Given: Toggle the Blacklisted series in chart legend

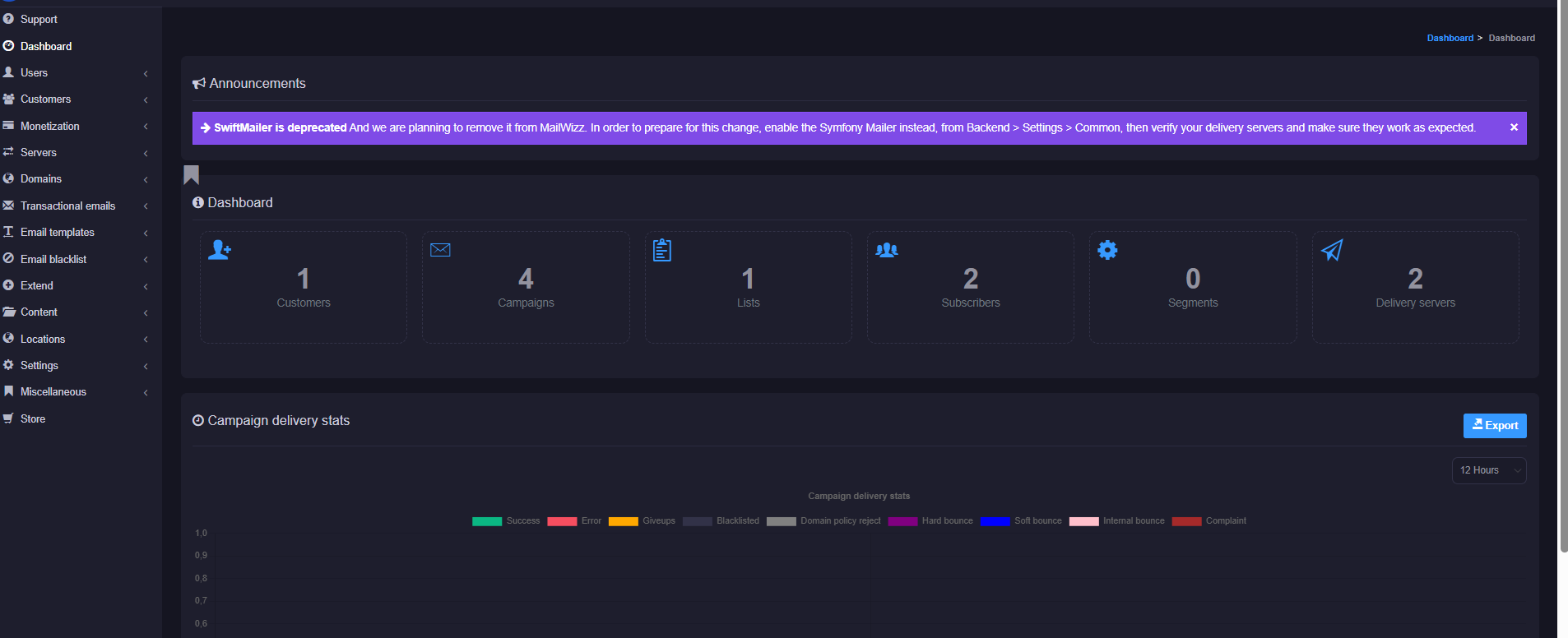Looking at the screenshot, I should click(721, 521).
